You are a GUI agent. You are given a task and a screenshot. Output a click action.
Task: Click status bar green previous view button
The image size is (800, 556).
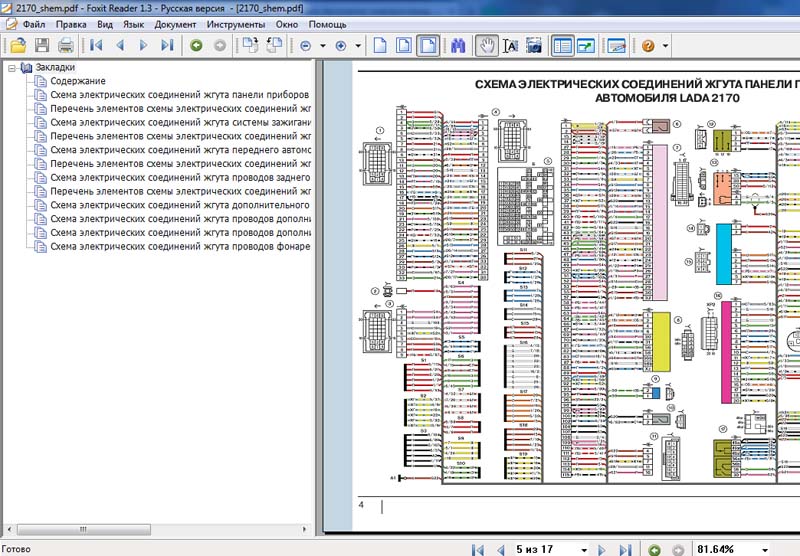(655, 550)
